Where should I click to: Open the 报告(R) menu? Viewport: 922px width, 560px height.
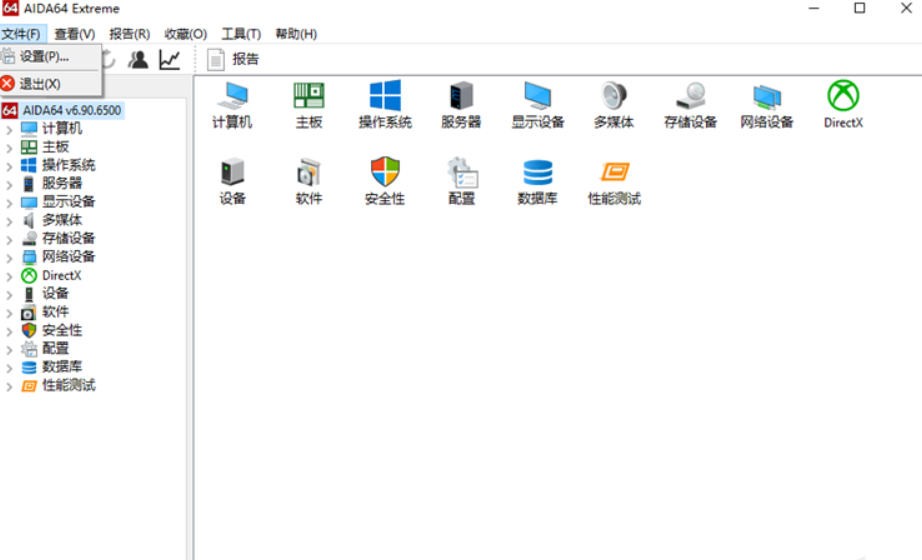coord(129,34)
